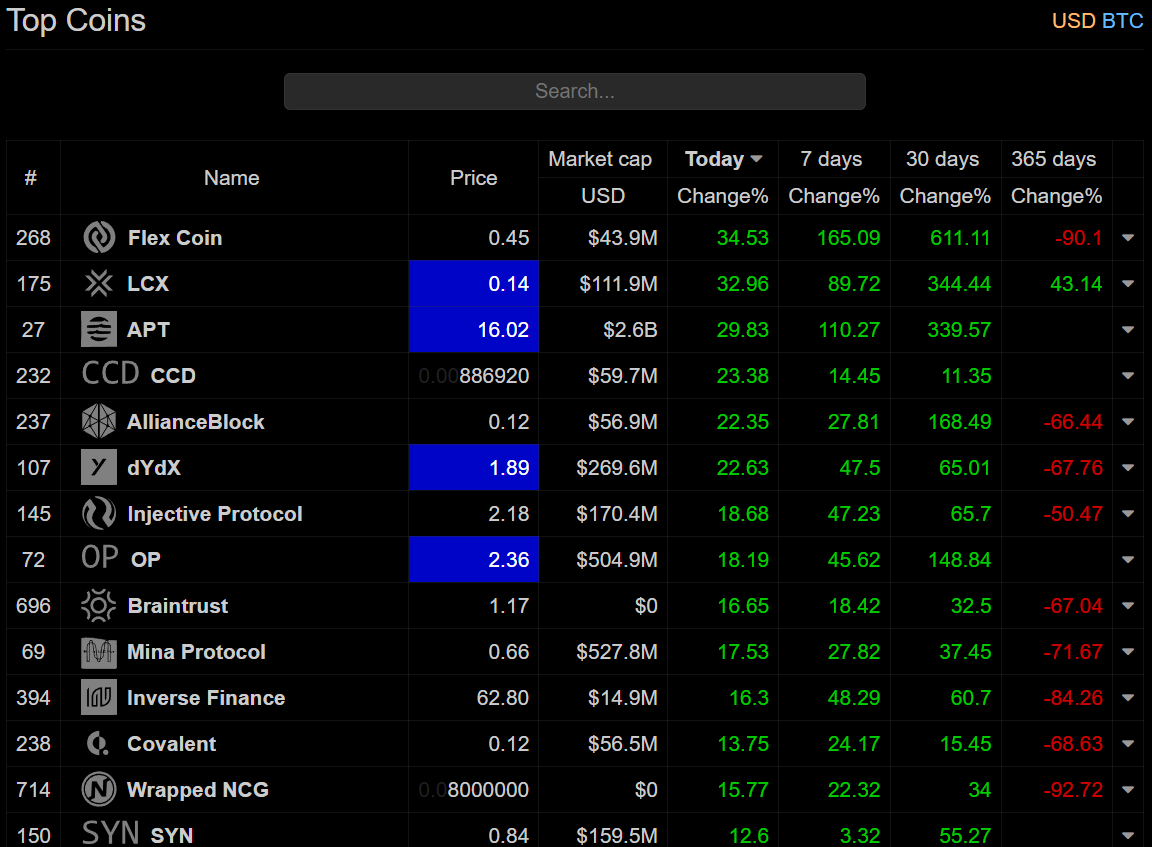The height and width of the screenshot is (847, 1152).
Task: Click the Braintrust logo icon
Action: click(x=99, y=606)
